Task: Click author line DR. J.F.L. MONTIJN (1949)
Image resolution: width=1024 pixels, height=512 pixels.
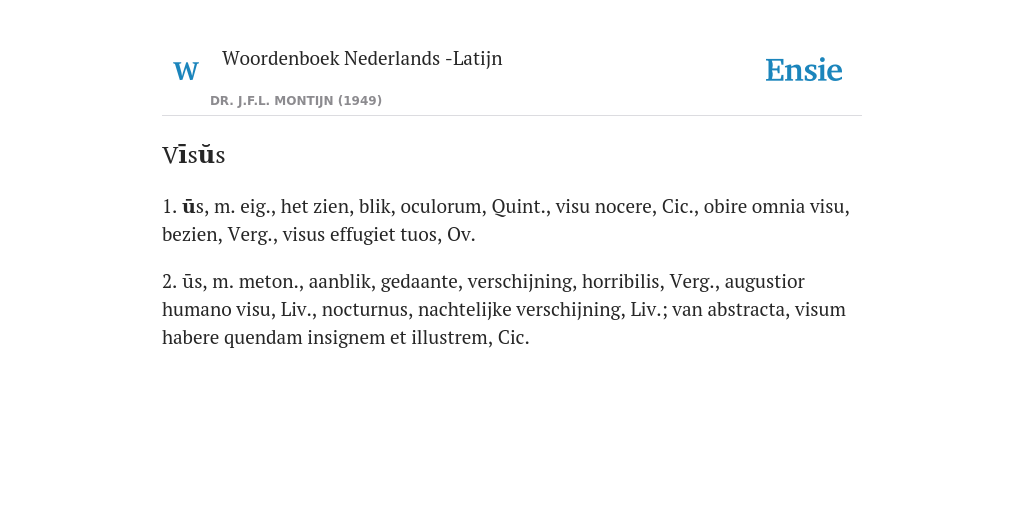Action: [x=296, y=101]
